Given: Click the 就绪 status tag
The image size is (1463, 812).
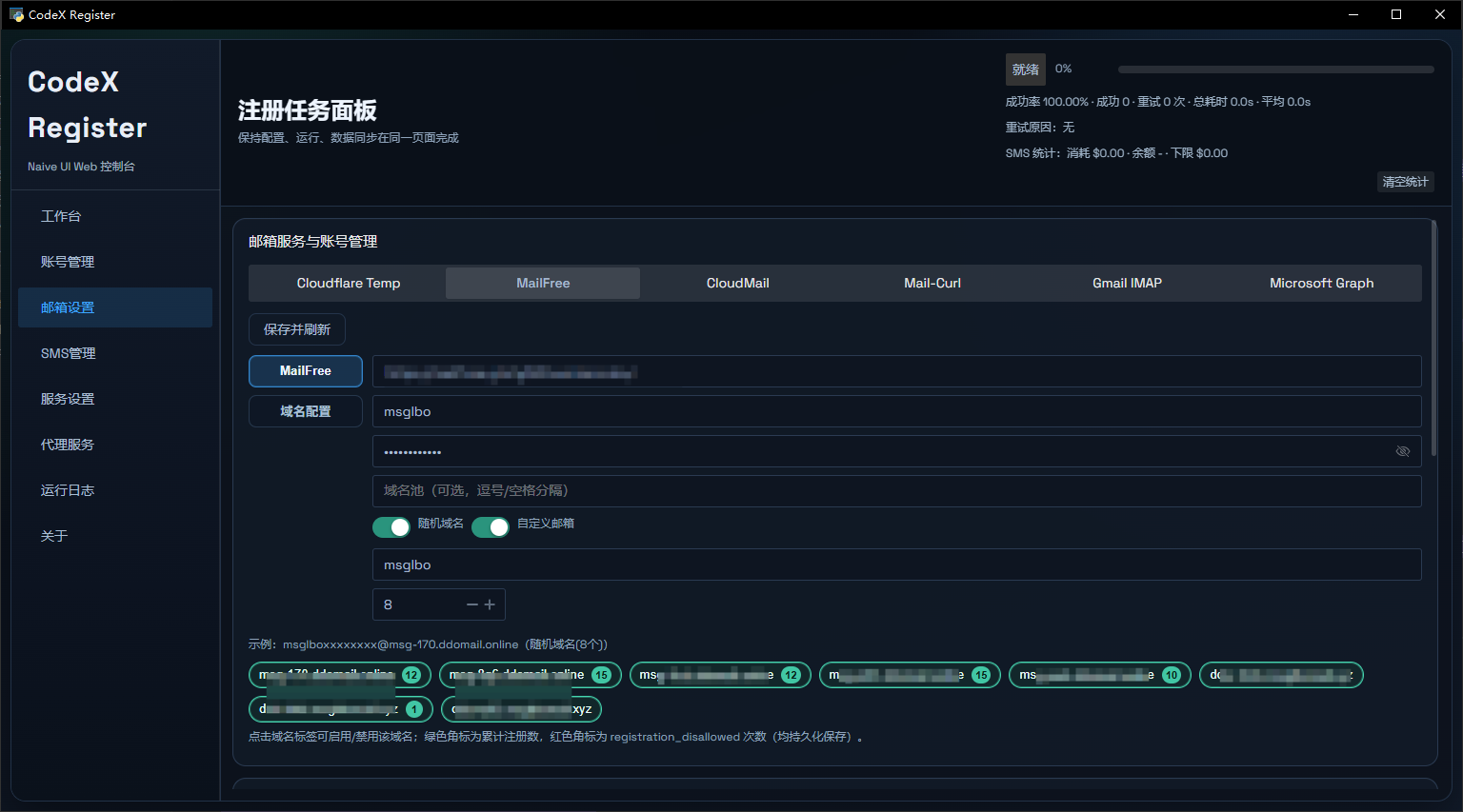Looking at the screenshot, I should coord(1025,69).
